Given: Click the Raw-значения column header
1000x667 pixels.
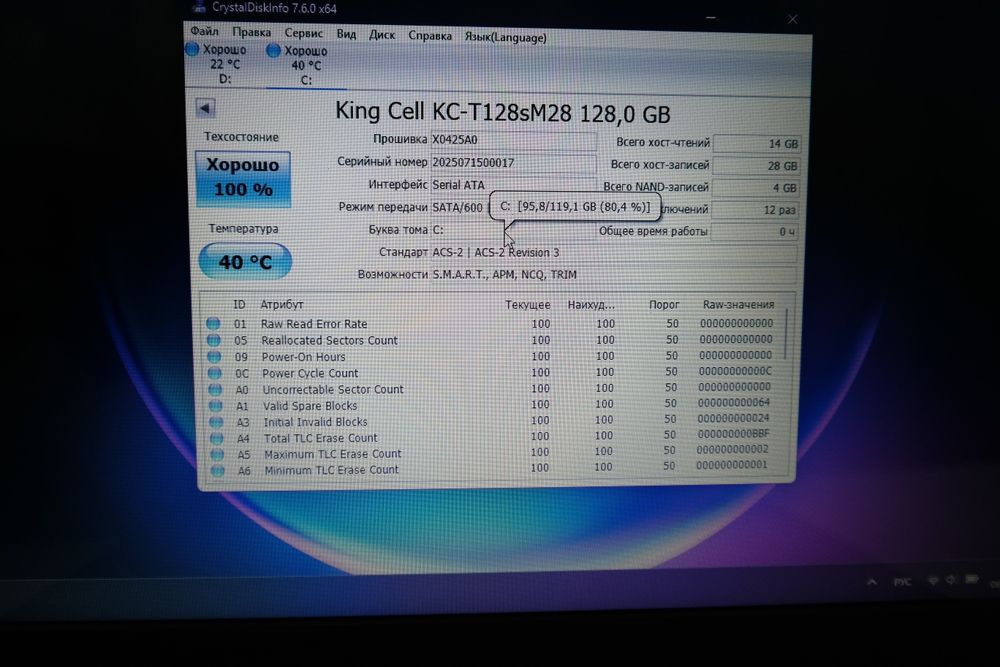Looking at the screenshot, I should point(739,305).
